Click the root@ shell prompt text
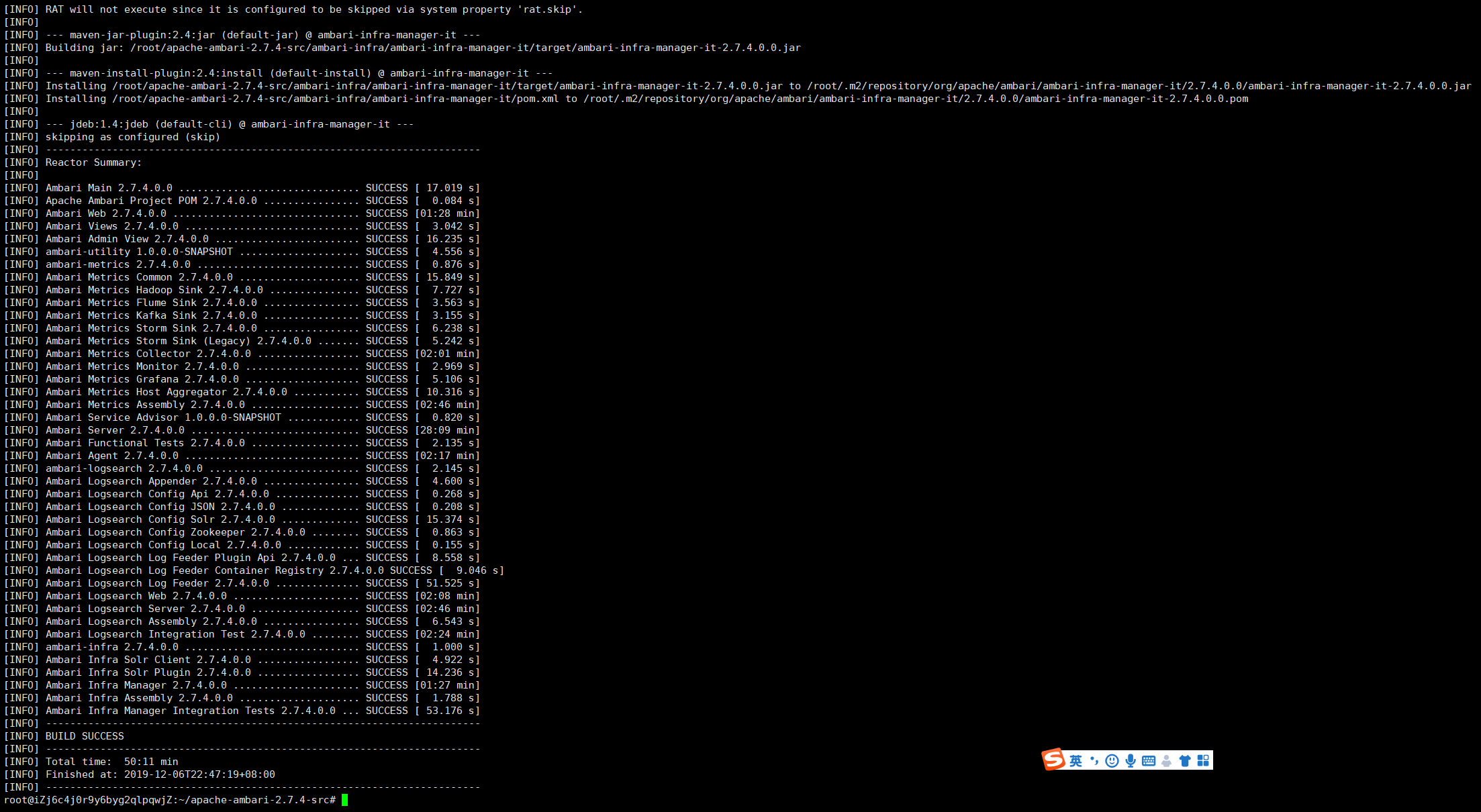 click(x=170, y=800)
